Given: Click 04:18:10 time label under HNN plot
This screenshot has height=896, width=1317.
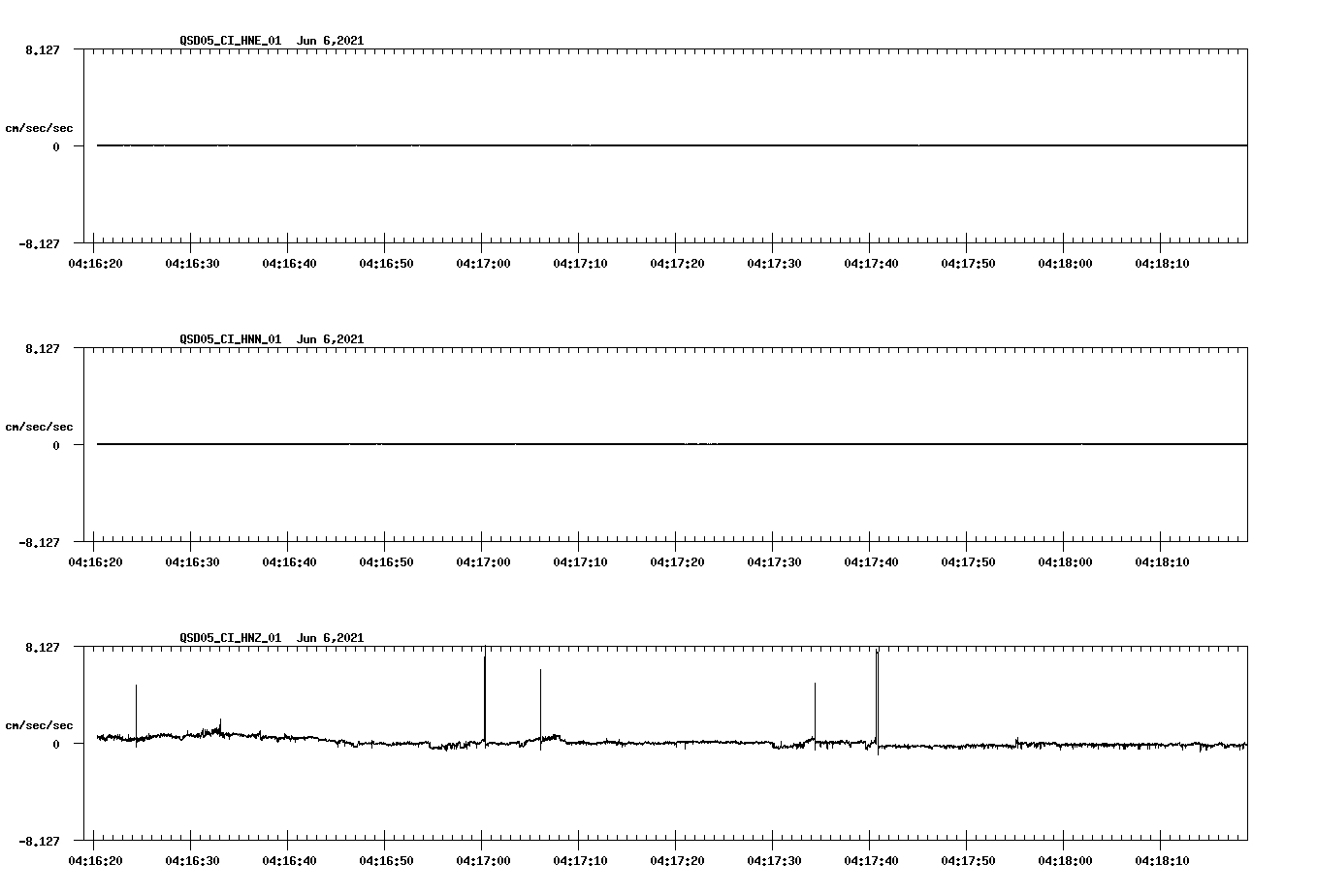Looking at the screenshot, I should coord(1162,562).
